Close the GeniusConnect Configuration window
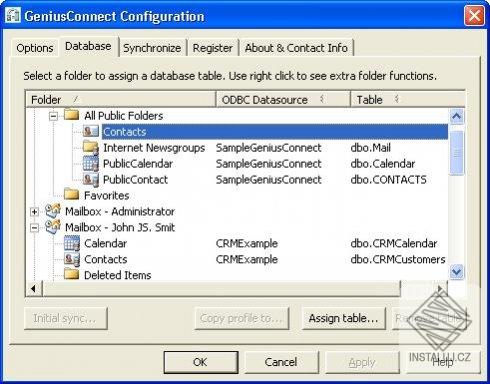Viewport: 490px width, 384px height. tap(474, 15)
